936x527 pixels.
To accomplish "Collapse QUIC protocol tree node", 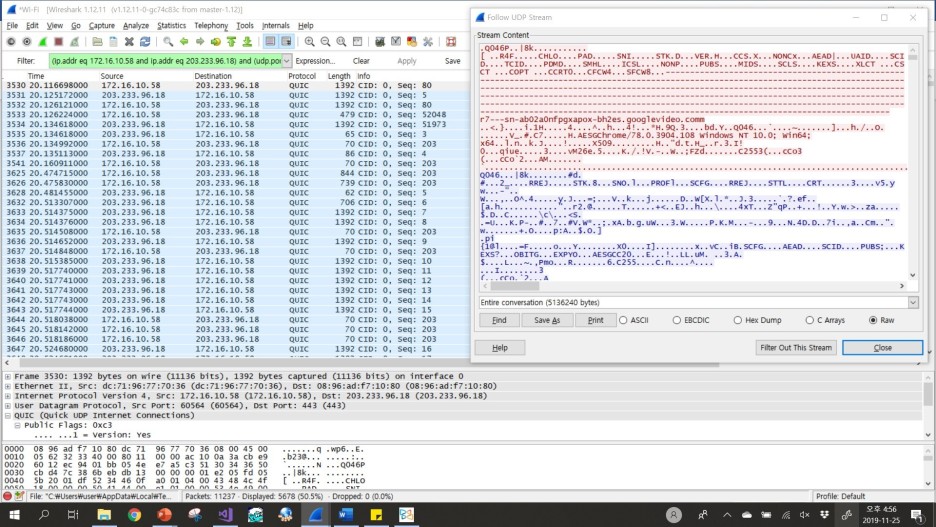I will pyautogui.click(x=8, y=415).
